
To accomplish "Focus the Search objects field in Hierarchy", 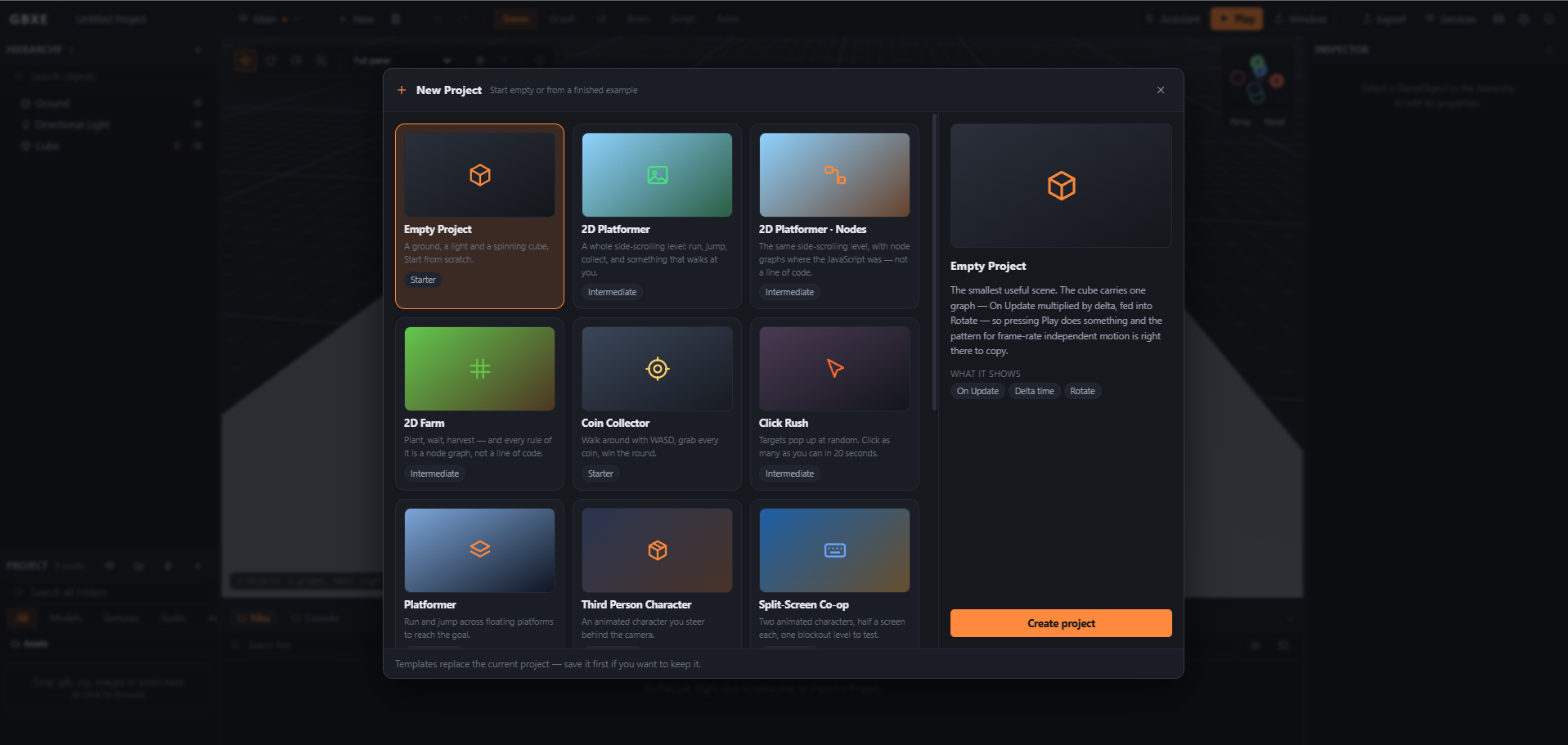I will point(110,76).
